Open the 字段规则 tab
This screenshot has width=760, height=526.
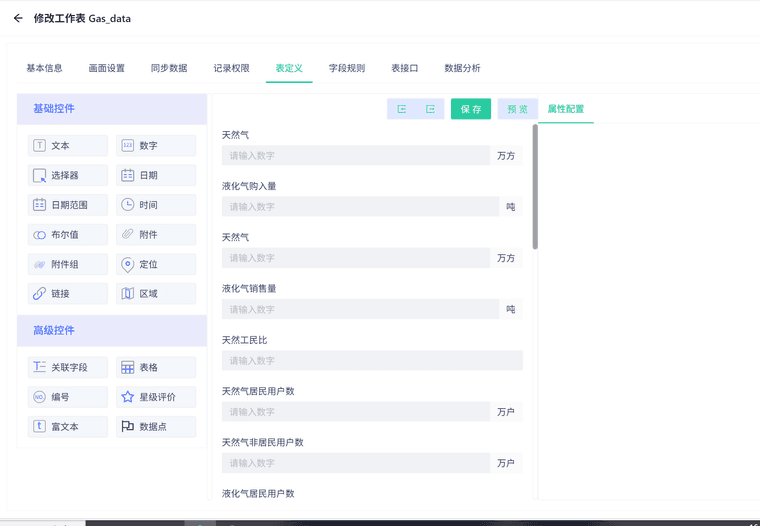[x=347, y=68]
